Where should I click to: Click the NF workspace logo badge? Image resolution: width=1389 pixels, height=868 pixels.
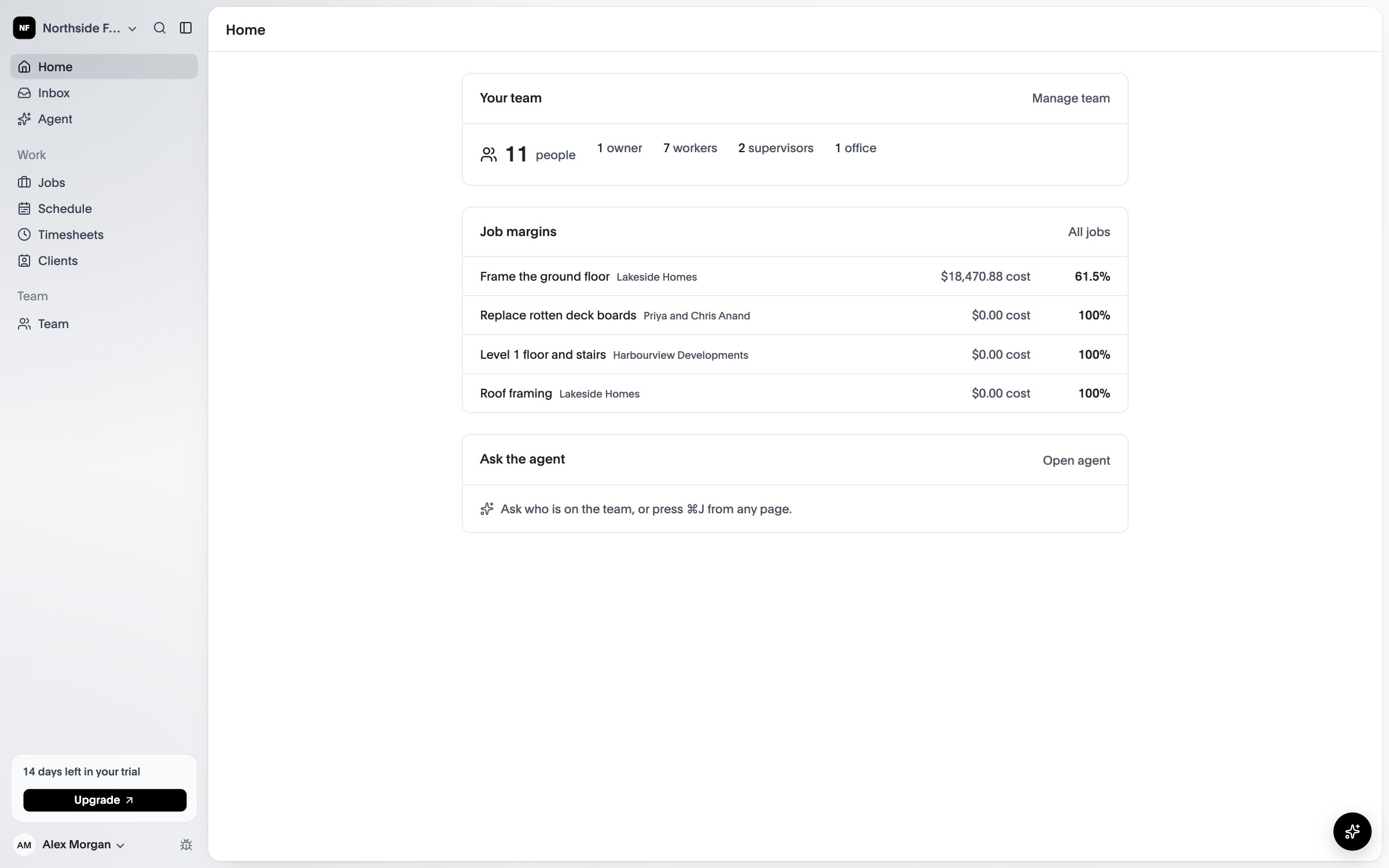[x=24, y=28]
